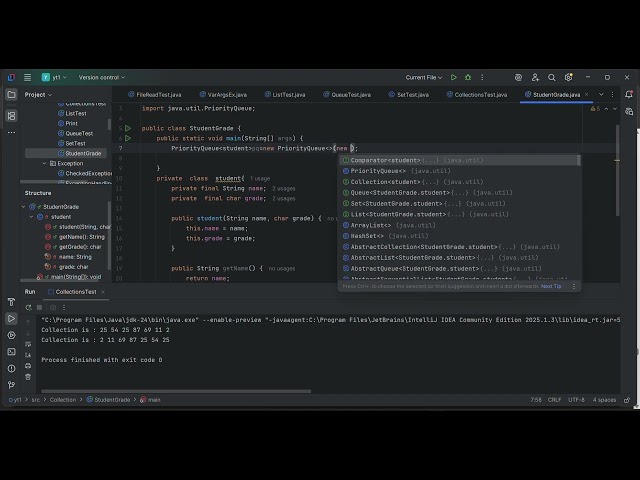Switch to FileReadTest.java tab
The width and height of the screenshot is (640, 480).
[x=155, y=95]
